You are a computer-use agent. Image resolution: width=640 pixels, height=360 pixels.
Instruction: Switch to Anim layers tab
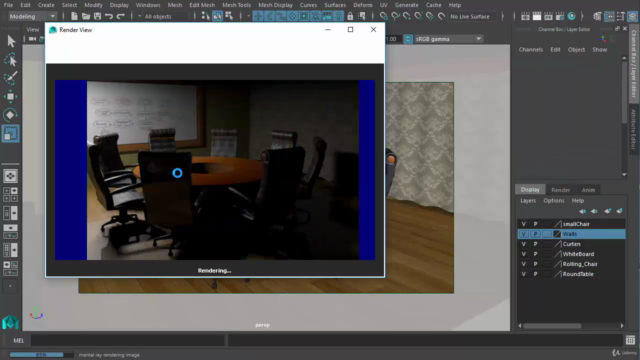click(588, 190)
